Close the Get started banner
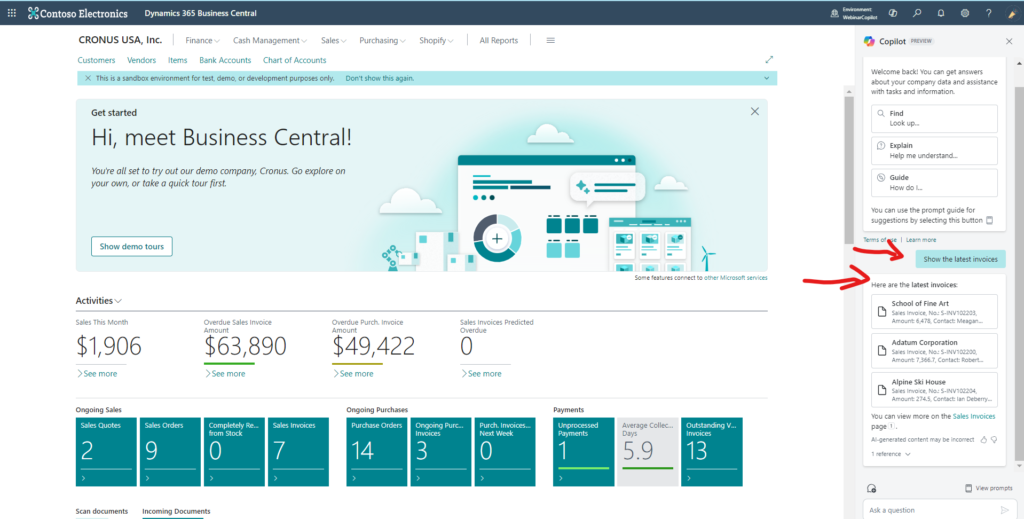The image size is (1024, 519). [x=754, y=112]
